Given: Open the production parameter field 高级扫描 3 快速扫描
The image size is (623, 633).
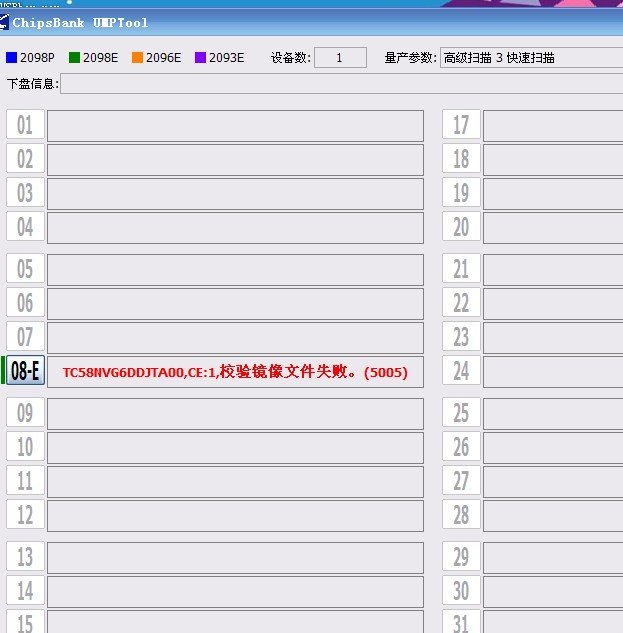Looking at the screenshot, I should 531,58.
